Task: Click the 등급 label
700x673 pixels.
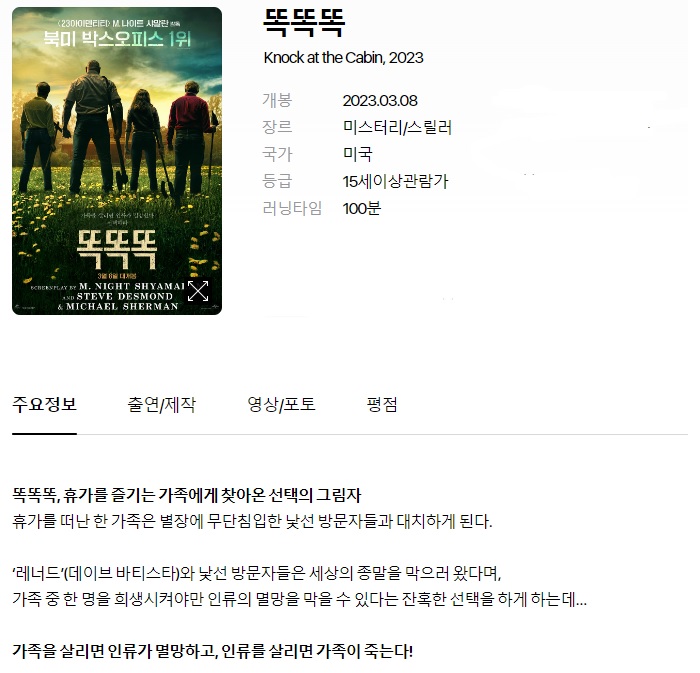Action: (x=277, y=181)
